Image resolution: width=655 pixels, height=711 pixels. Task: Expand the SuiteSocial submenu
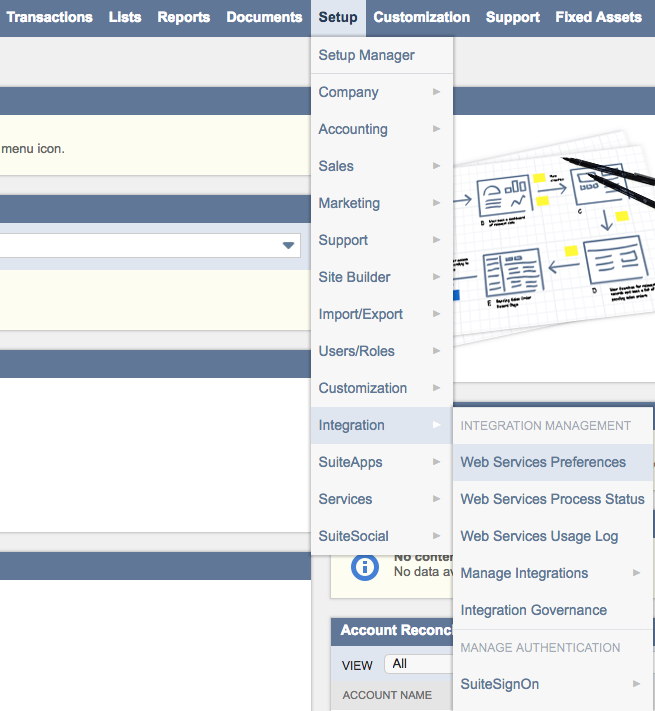pos(382,536)
